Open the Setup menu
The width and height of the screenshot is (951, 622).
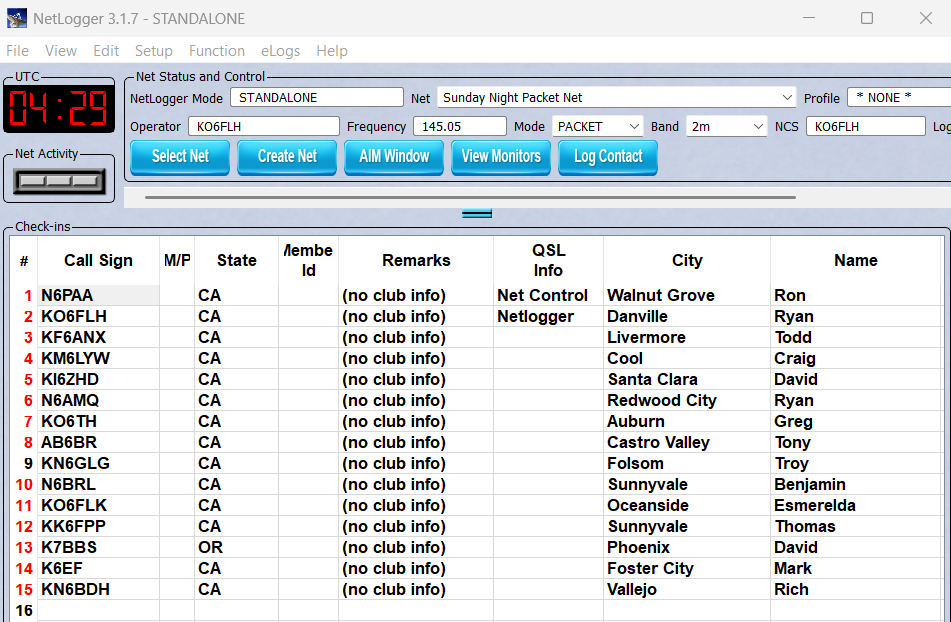153,51
